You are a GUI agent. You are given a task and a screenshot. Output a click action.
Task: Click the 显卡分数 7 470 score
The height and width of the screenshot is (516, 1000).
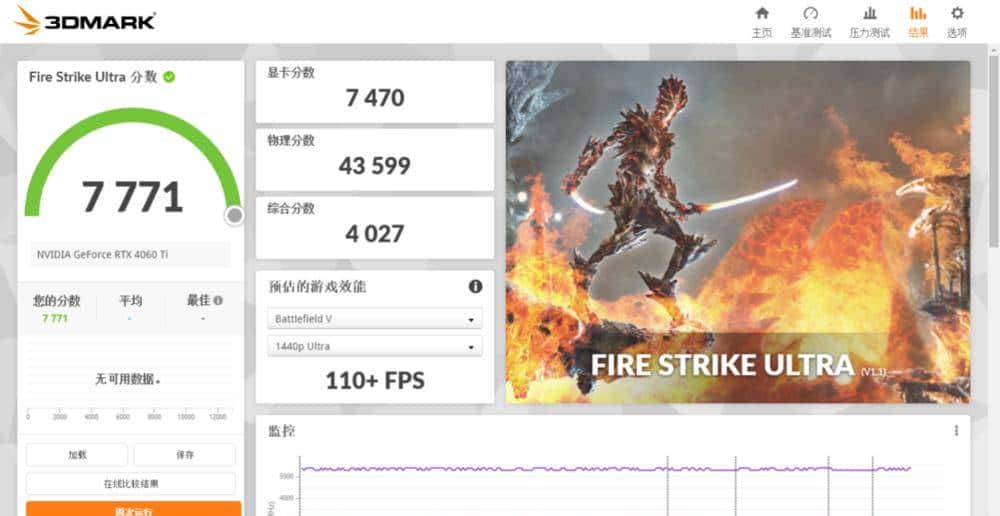click(x=375, y=98)
